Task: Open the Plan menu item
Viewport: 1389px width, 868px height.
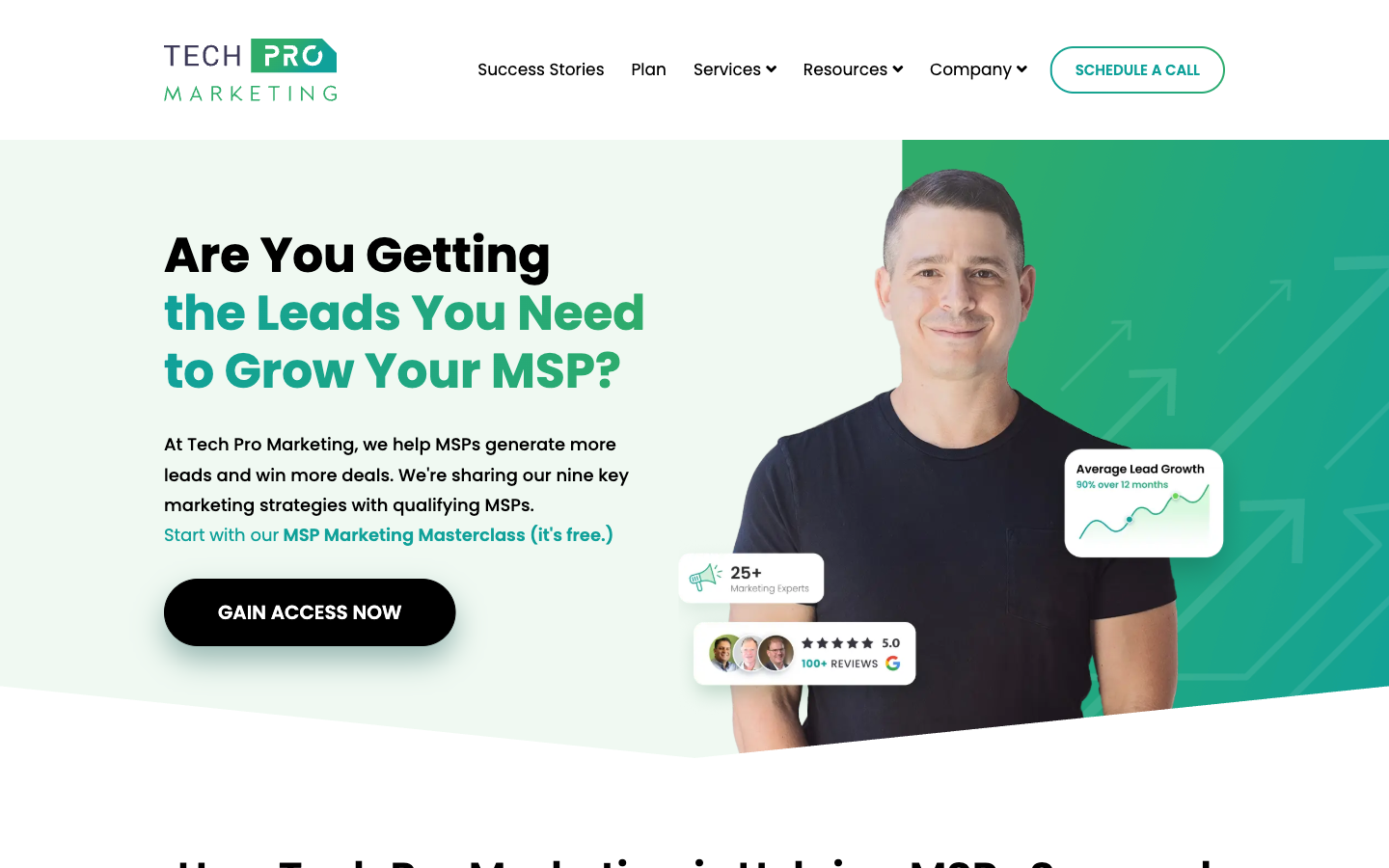Action: [649, 69]
